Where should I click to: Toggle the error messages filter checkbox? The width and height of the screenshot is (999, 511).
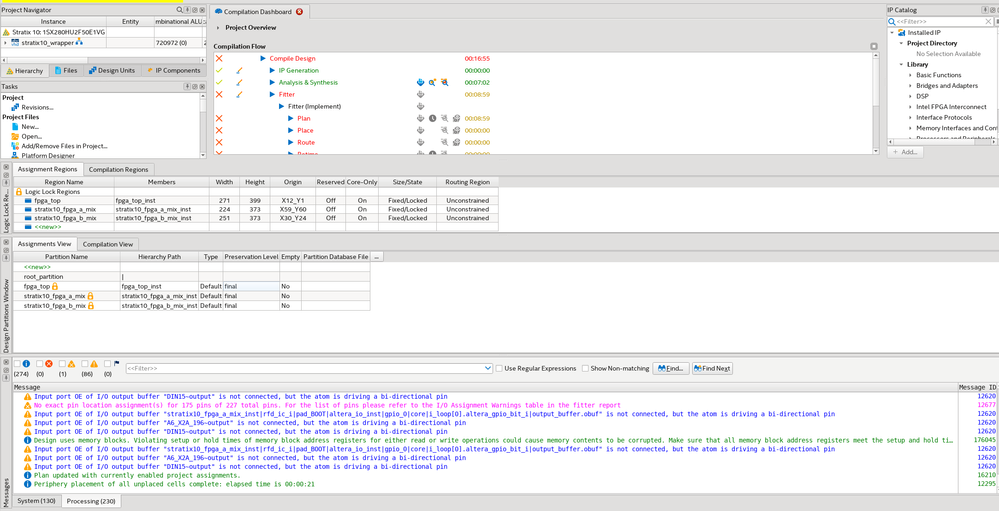(40, 363)
